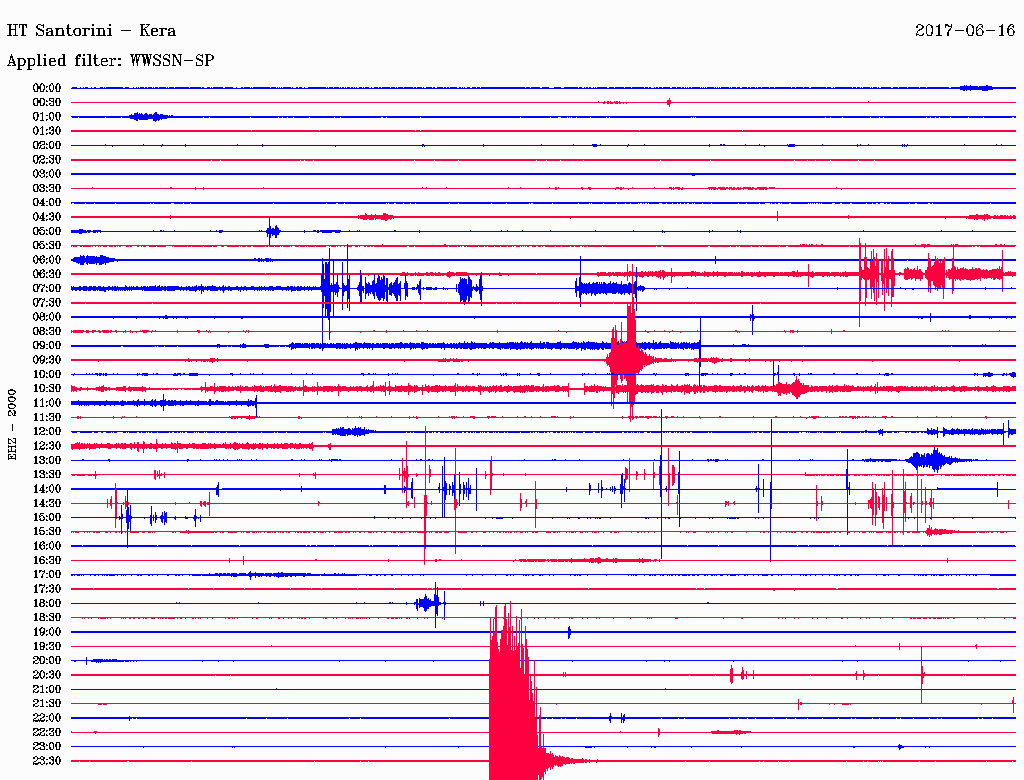Viewport: 1024px width, 780px height.
Task: Select the 18:30 time label
Action: [x=47, y=617]
